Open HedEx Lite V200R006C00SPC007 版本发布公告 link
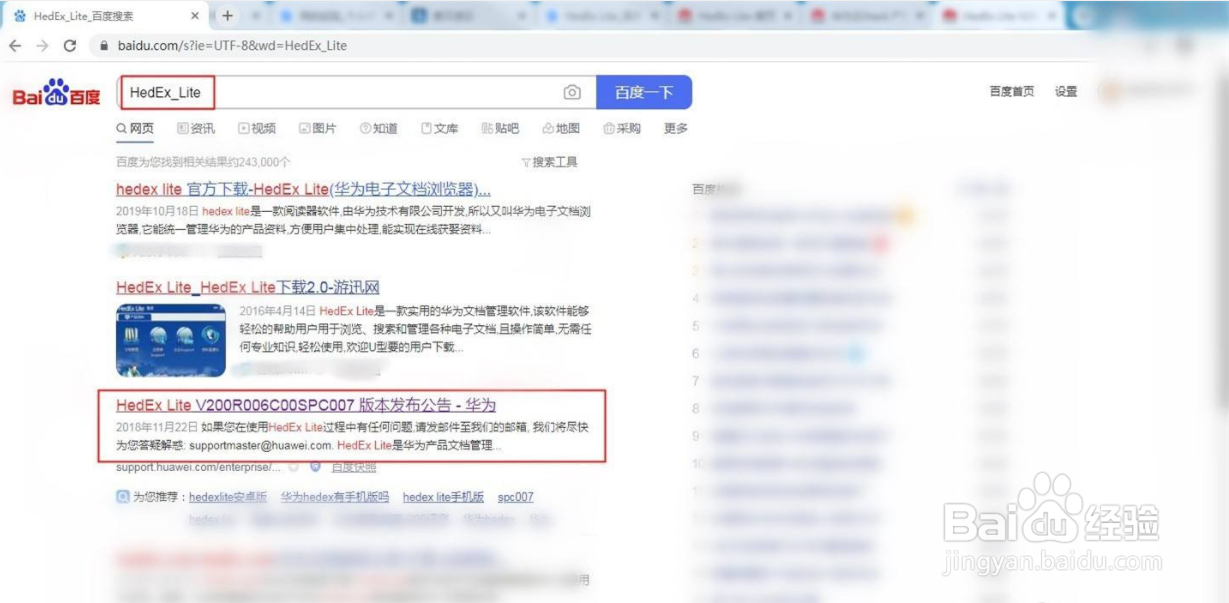 point(306,405)
